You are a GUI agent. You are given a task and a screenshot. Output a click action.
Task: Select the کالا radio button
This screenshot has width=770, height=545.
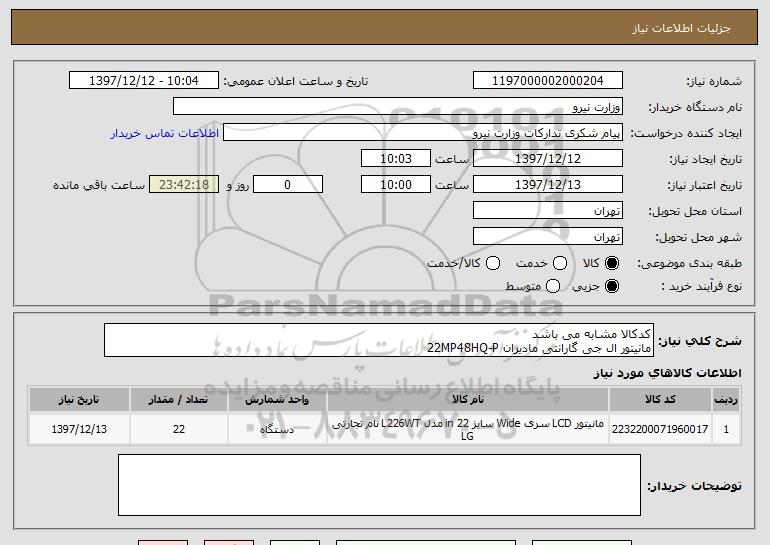click(x=612, y=263)
